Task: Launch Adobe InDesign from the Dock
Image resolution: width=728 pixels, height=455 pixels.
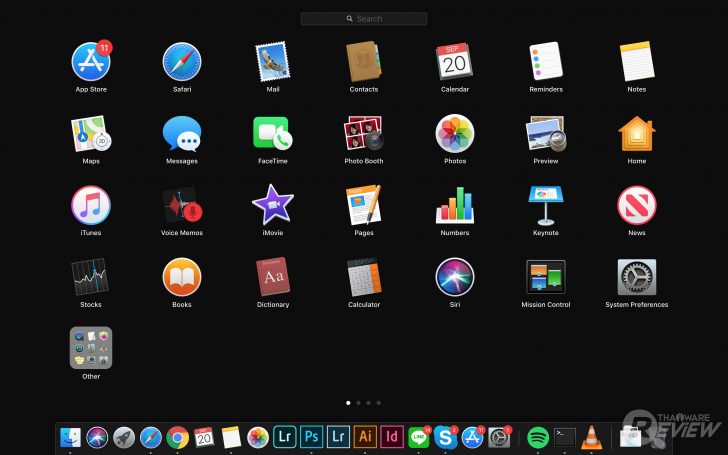Action: 392,437
